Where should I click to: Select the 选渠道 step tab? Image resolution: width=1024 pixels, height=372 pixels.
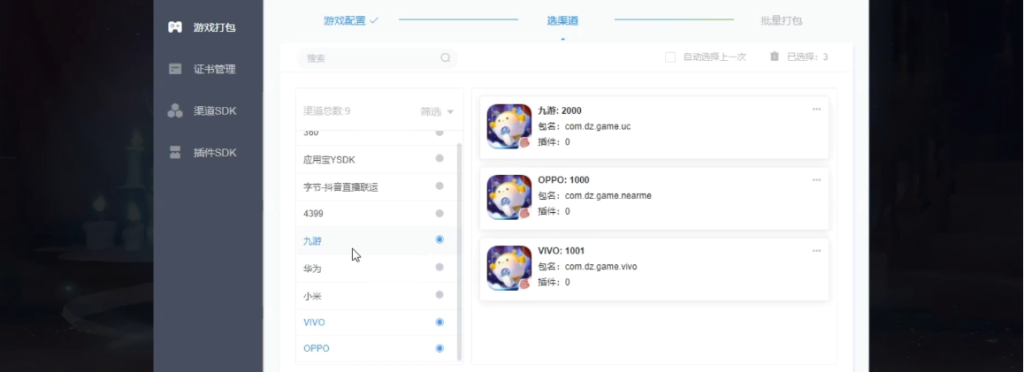coord(562,21)
